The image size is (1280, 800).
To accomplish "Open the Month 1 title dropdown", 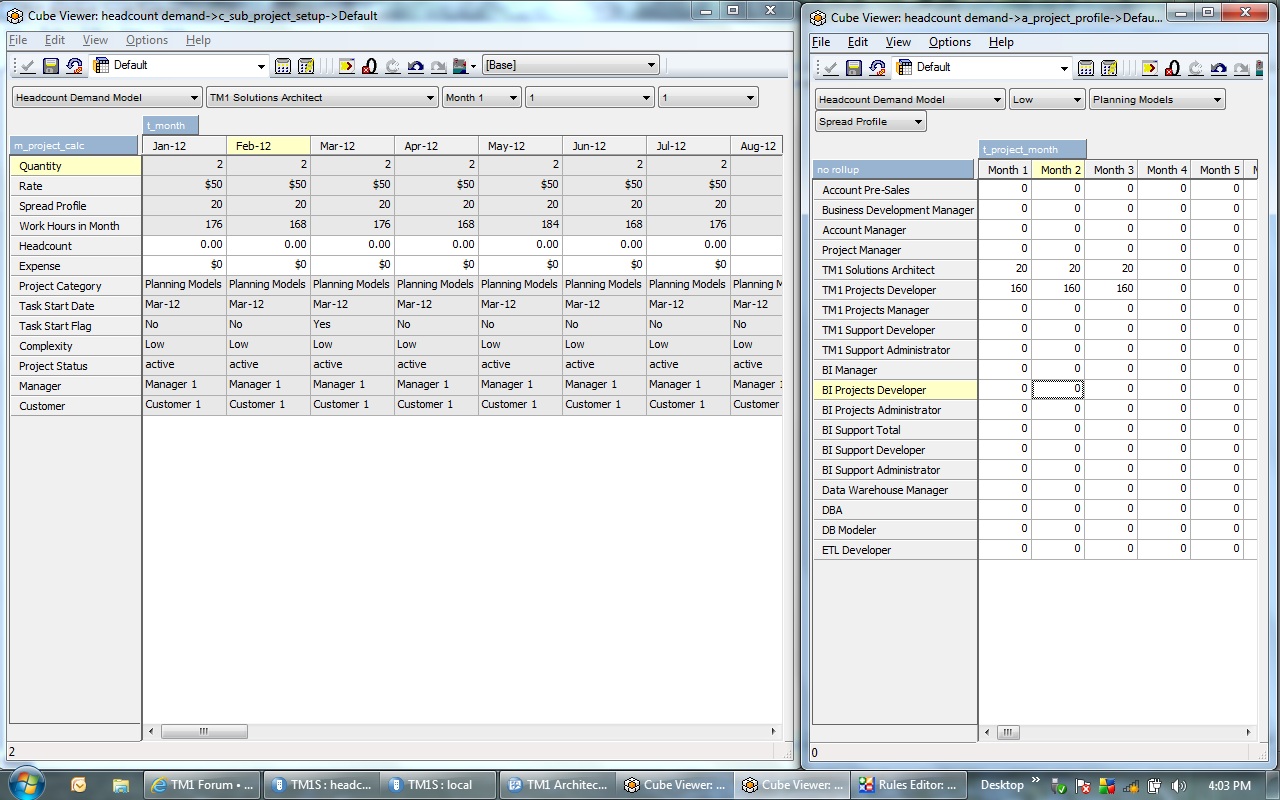I will click(x=482, y=97).
